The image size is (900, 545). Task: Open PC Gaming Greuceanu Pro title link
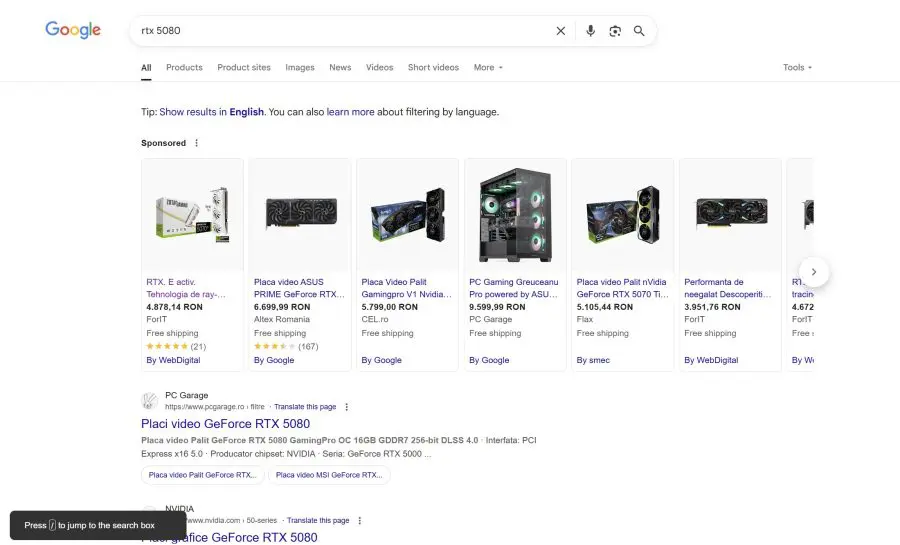point(514,288)
